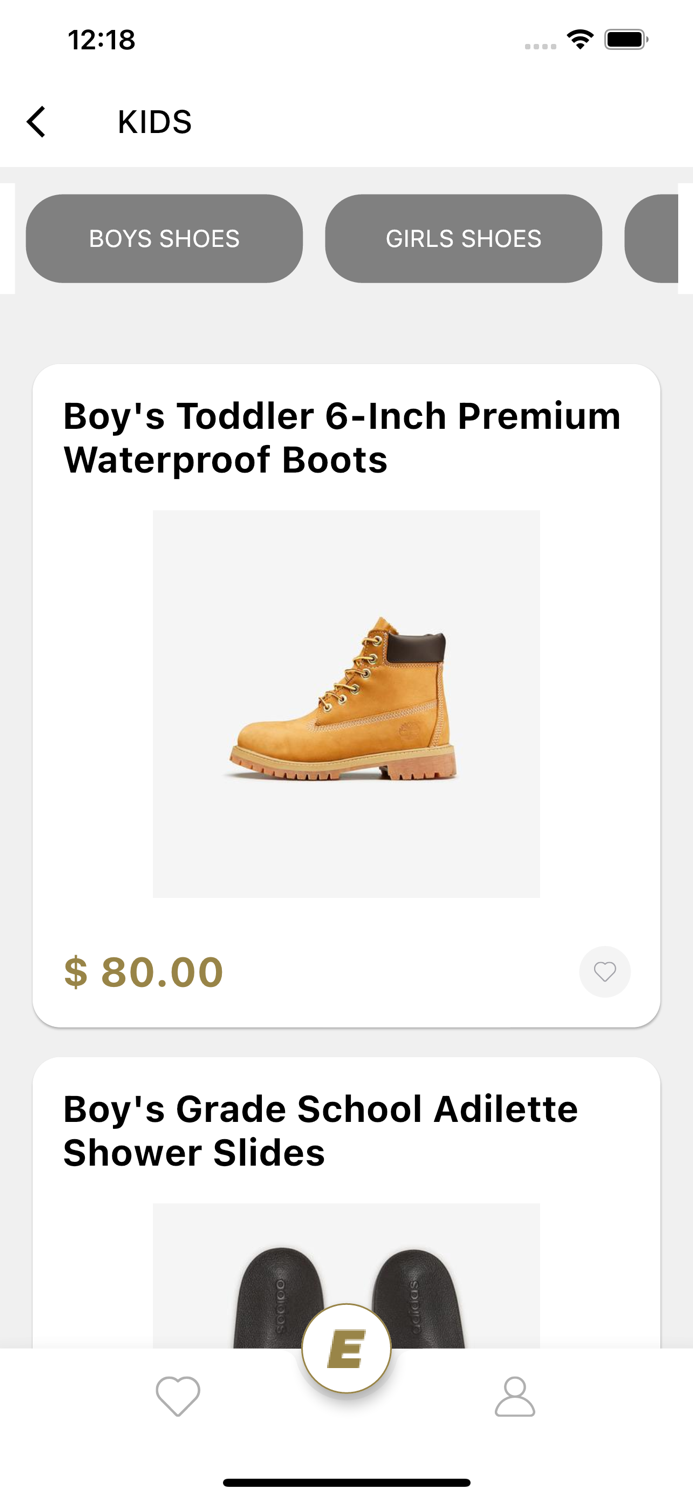This screenshot has width=693, height=1500.
Task: Tap the gold E logo button
Action: (x=346, y=1349)
